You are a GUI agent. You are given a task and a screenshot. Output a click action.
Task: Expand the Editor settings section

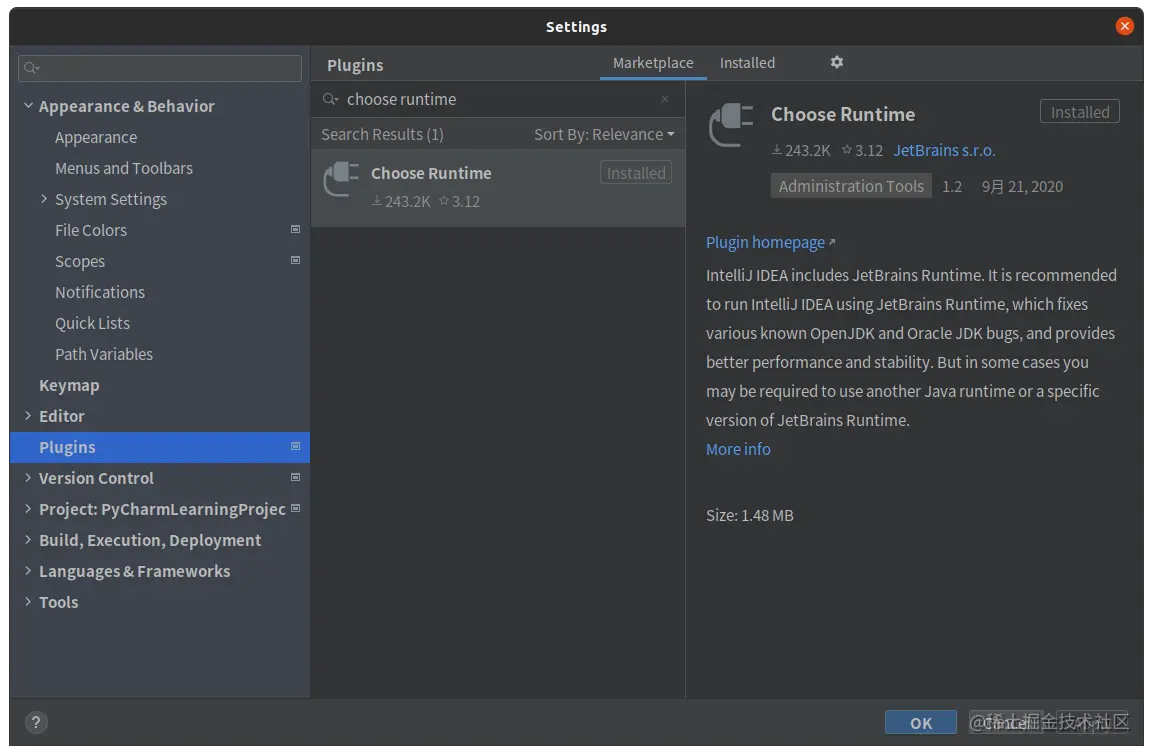coord(28,416)
